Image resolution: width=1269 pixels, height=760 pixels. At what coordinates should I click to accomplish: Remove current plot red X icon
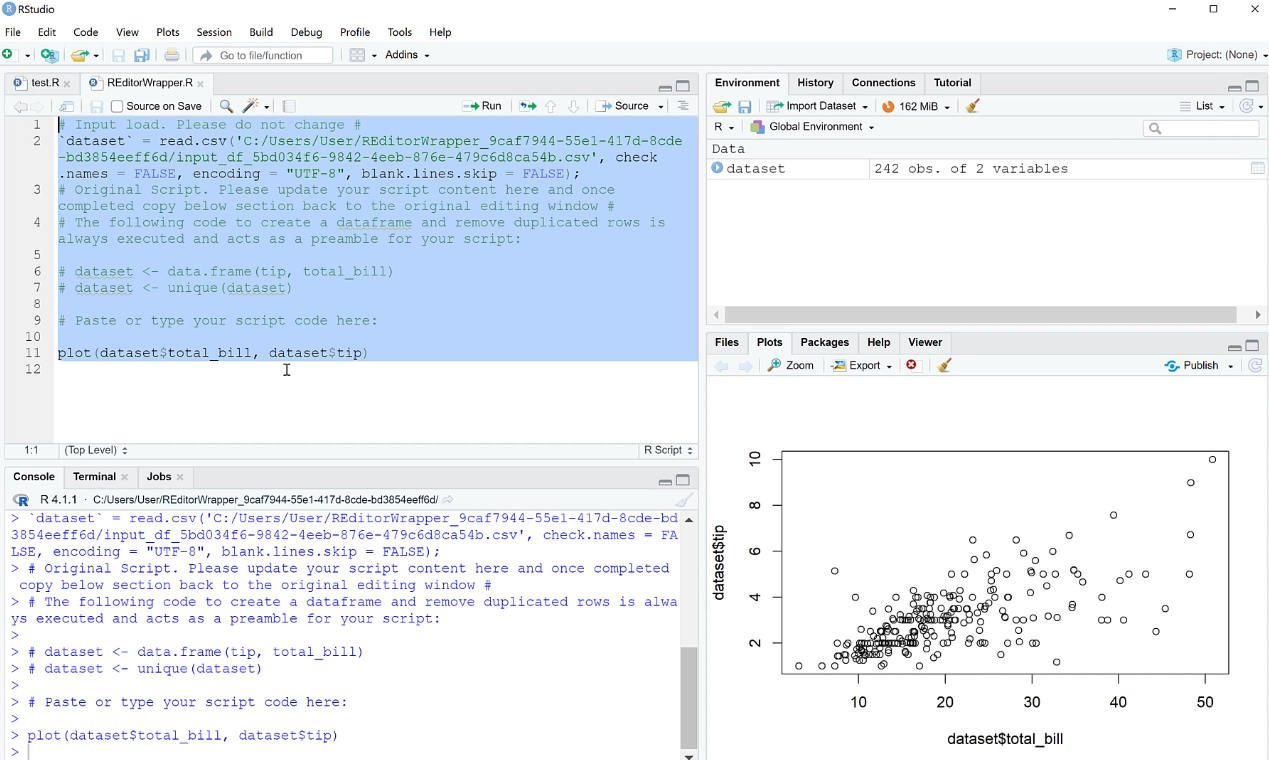[x=912, y=366]
